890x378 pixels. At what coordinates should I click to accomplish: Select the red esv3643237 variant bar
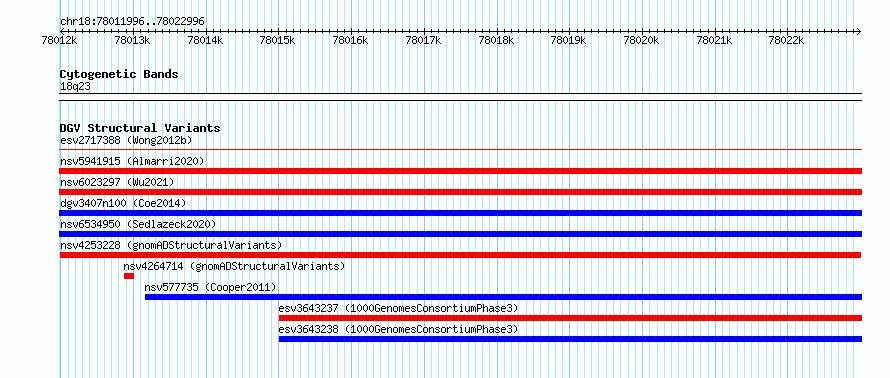(570, 318)
